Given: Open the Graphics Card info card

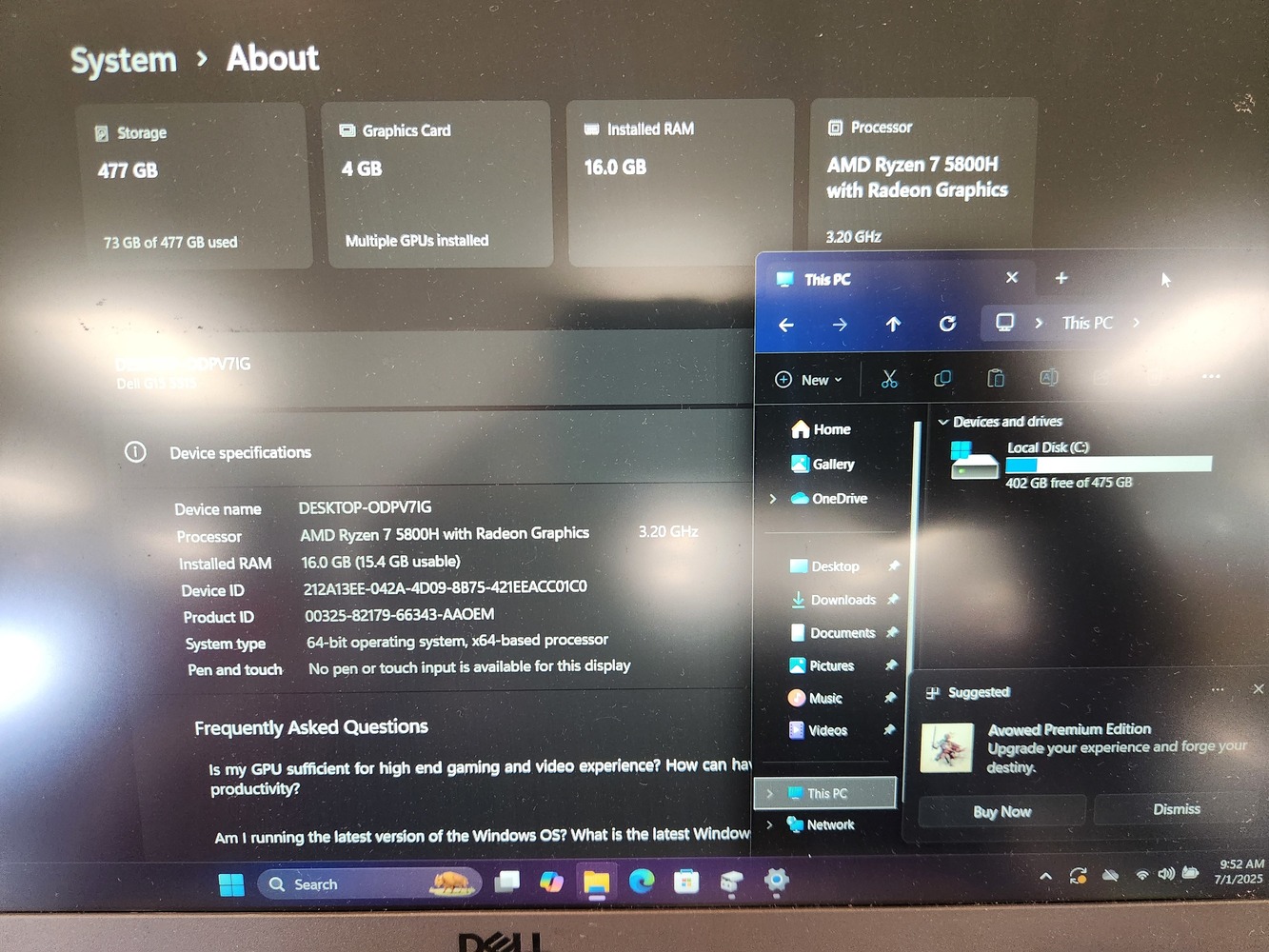Looking at the screenshot, I should [x=437, y=185].
